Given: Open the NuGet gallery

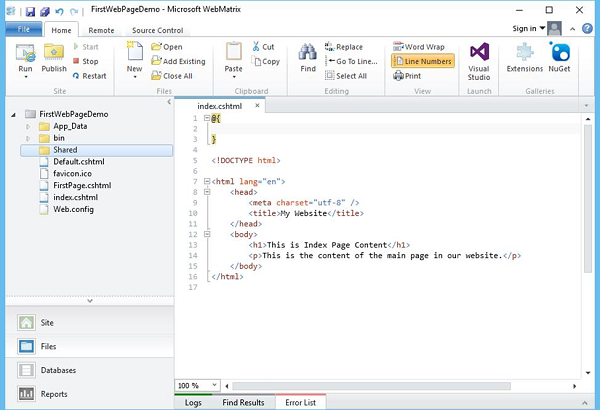Looking at the screenshot, I should (x=560, y=54).
